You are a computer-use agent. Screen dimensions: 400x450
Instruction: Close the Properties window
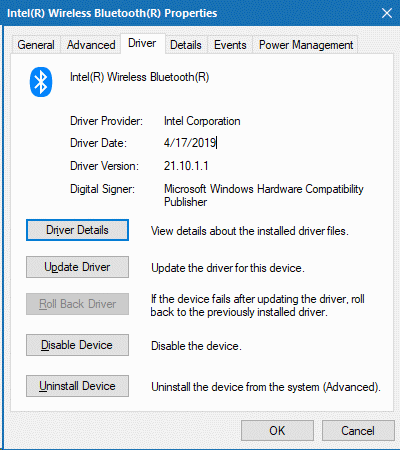tap(387, 13)
